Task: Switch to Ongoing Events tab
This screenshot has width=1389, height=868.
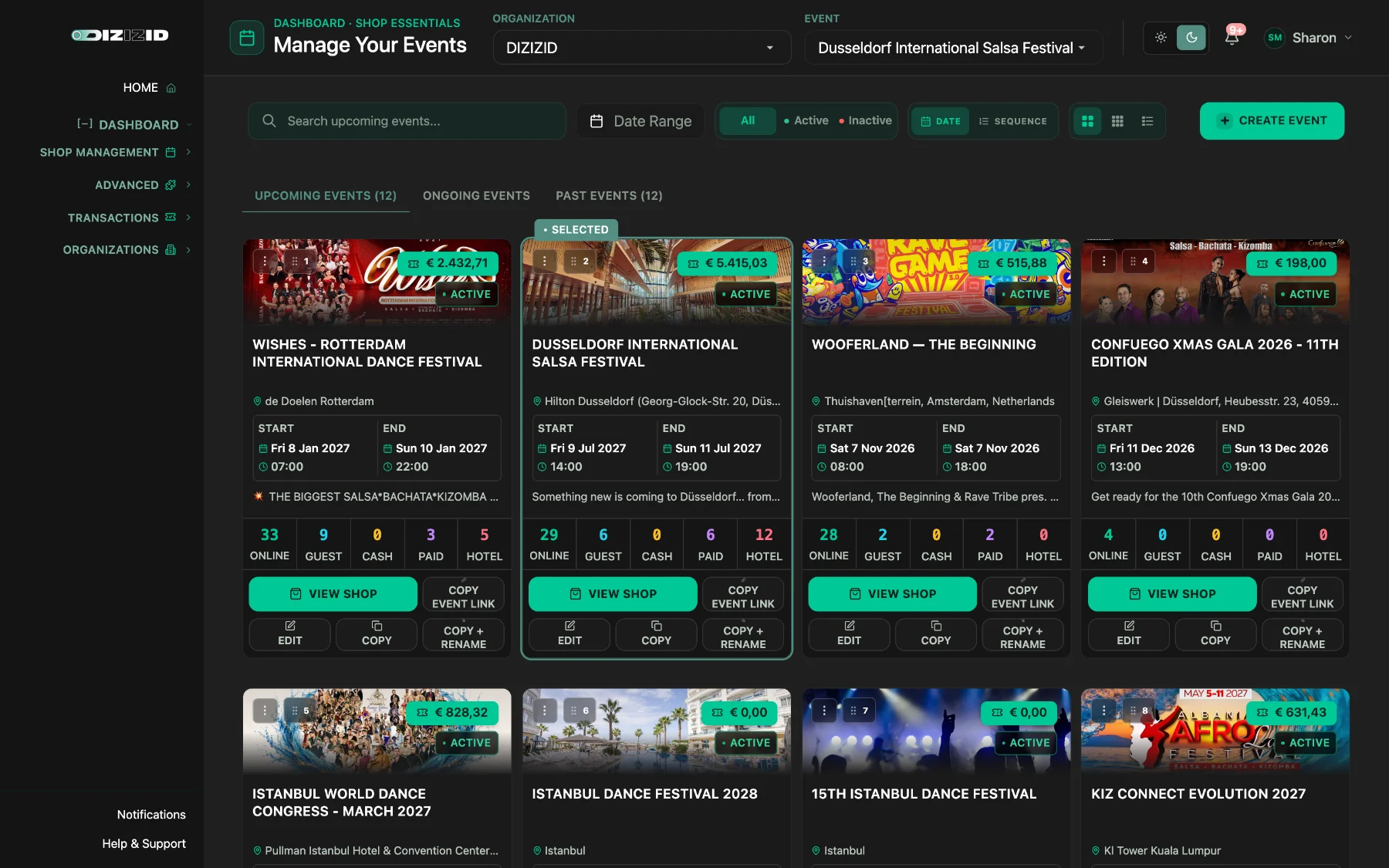Action: (476, 196)
